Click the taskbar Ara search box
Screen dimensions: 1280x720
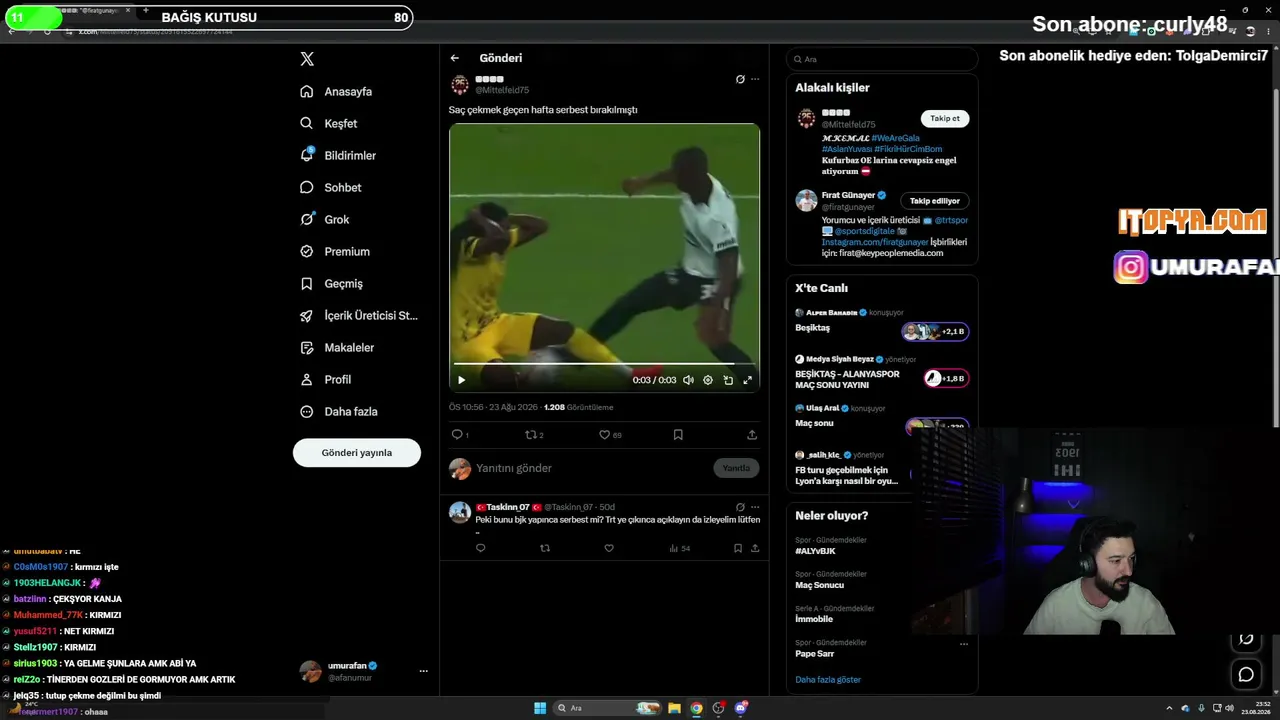pos(605,708)
